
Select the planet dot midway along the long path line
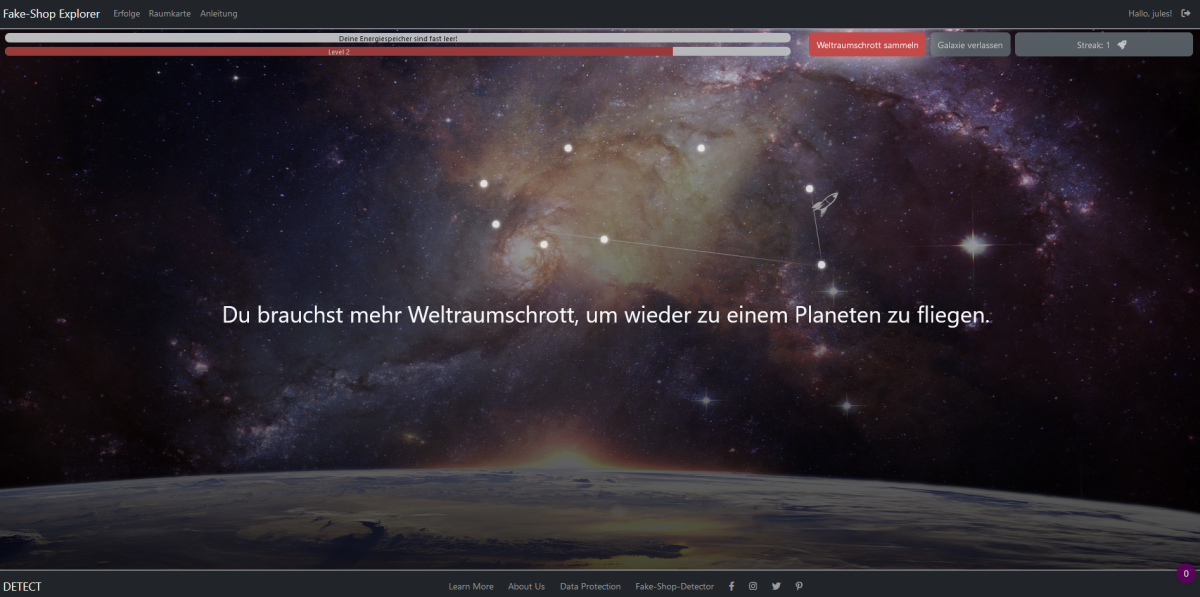604,239
